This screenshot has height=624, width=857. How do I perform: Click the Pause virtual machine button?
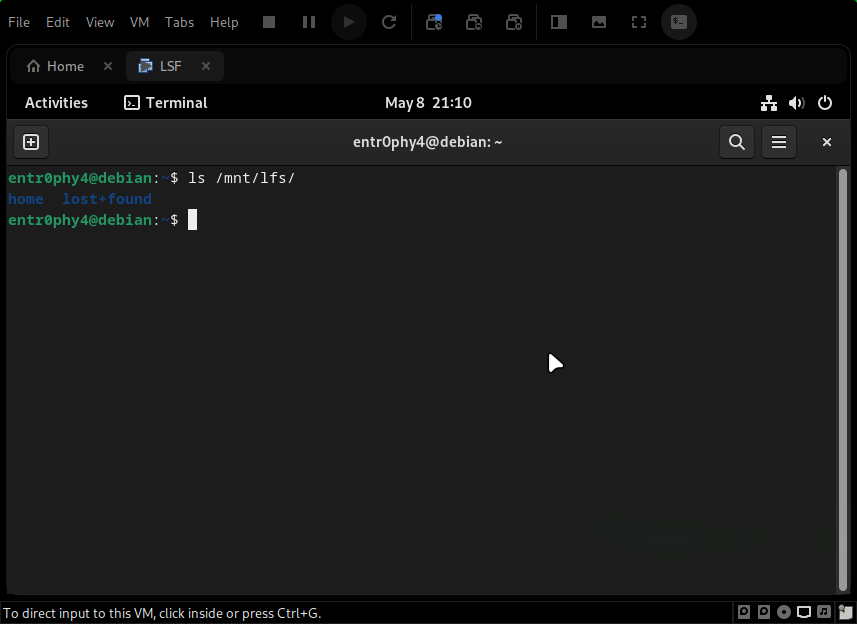(309, 22)
